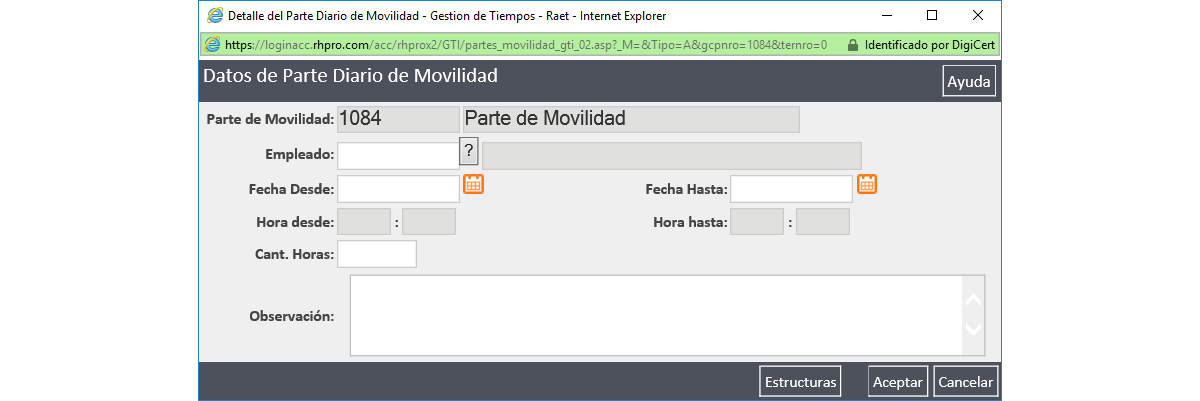Viewport: 1200px width, 401px height.
Task: Click the Estructuras button
Action: click(x=800, y=382)
